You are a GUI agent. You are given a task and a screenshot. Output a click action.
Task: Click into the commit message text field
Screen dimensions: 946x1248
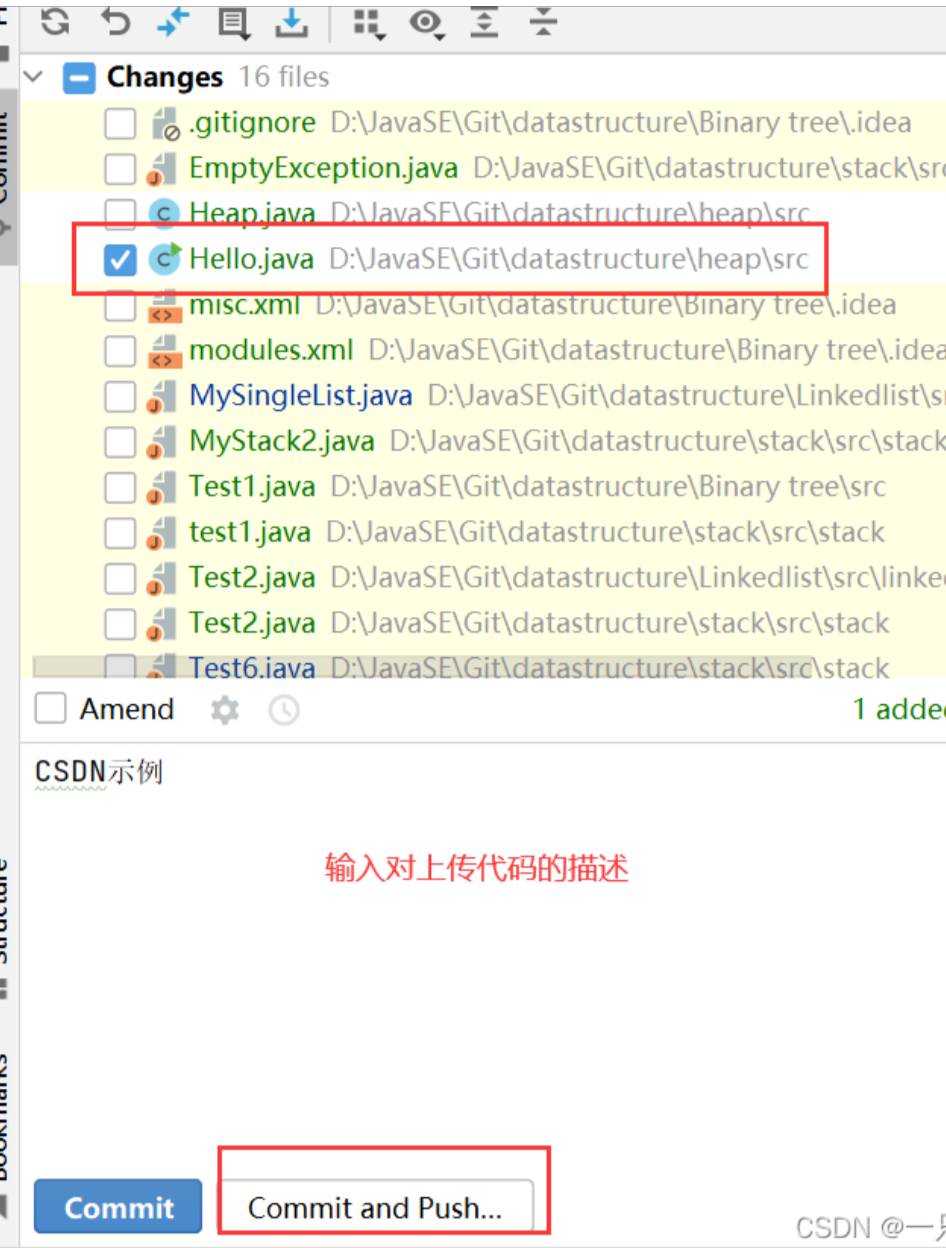click(x=480, y=950)
